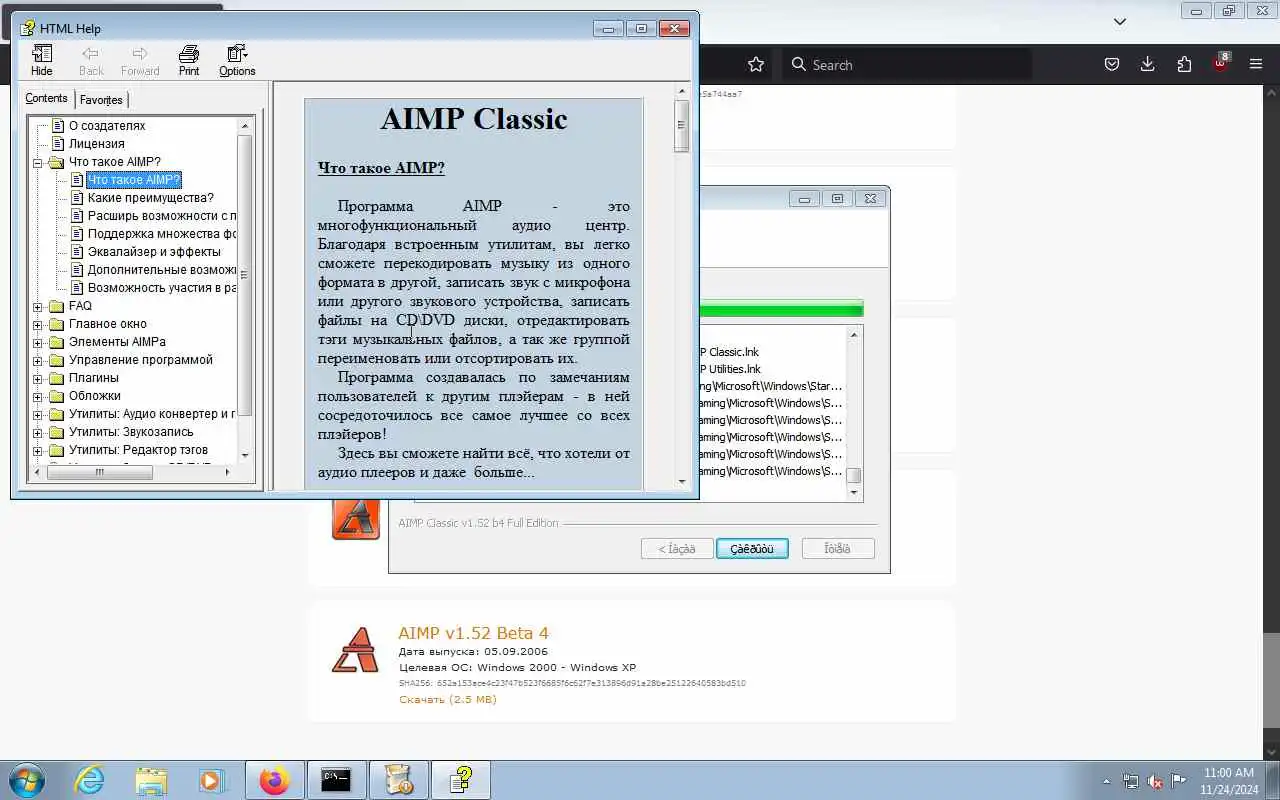Click the contents tree vertical scrollbar
This screenshot has width=1280, height=800.
245,290
